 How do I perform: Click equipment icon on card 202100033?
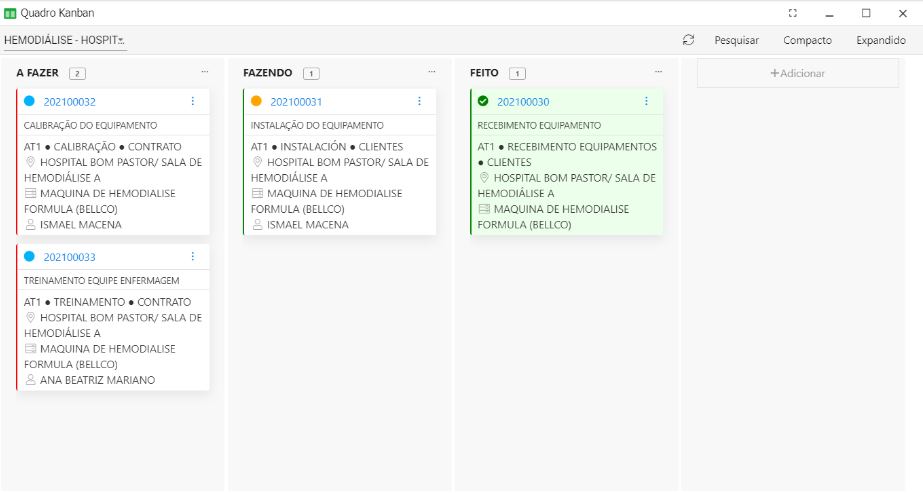point(31,348)
